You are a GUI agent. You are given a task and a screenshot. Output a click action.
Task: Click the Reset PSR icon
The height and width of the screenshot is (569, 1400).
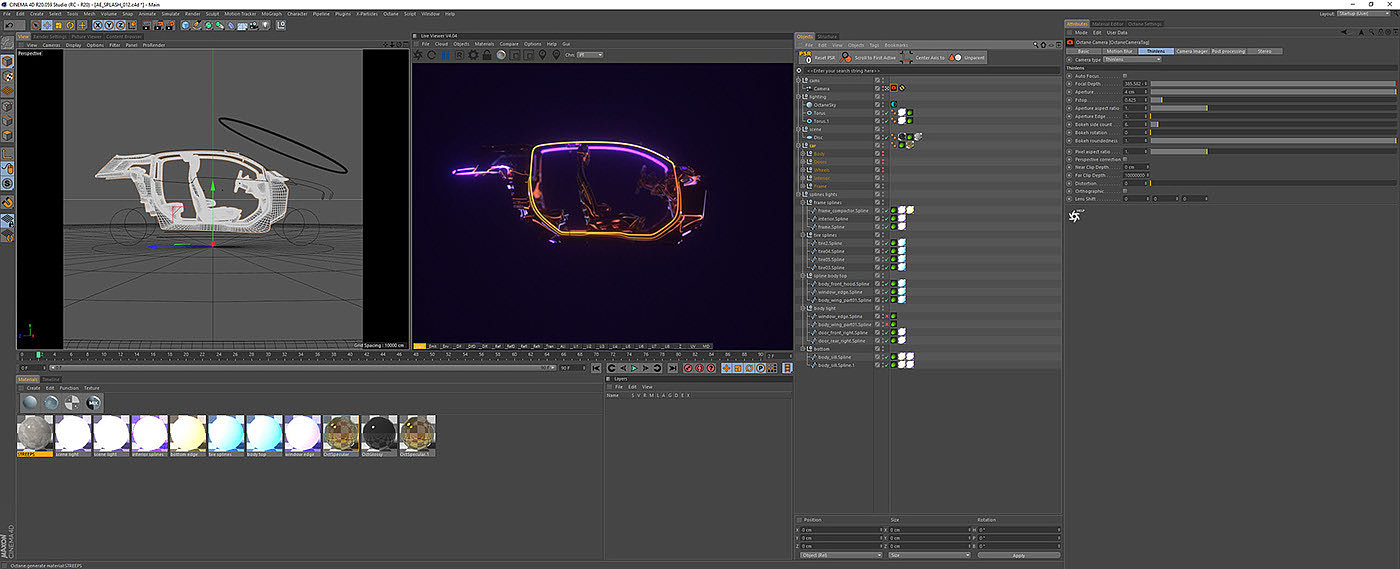[806, 57]
